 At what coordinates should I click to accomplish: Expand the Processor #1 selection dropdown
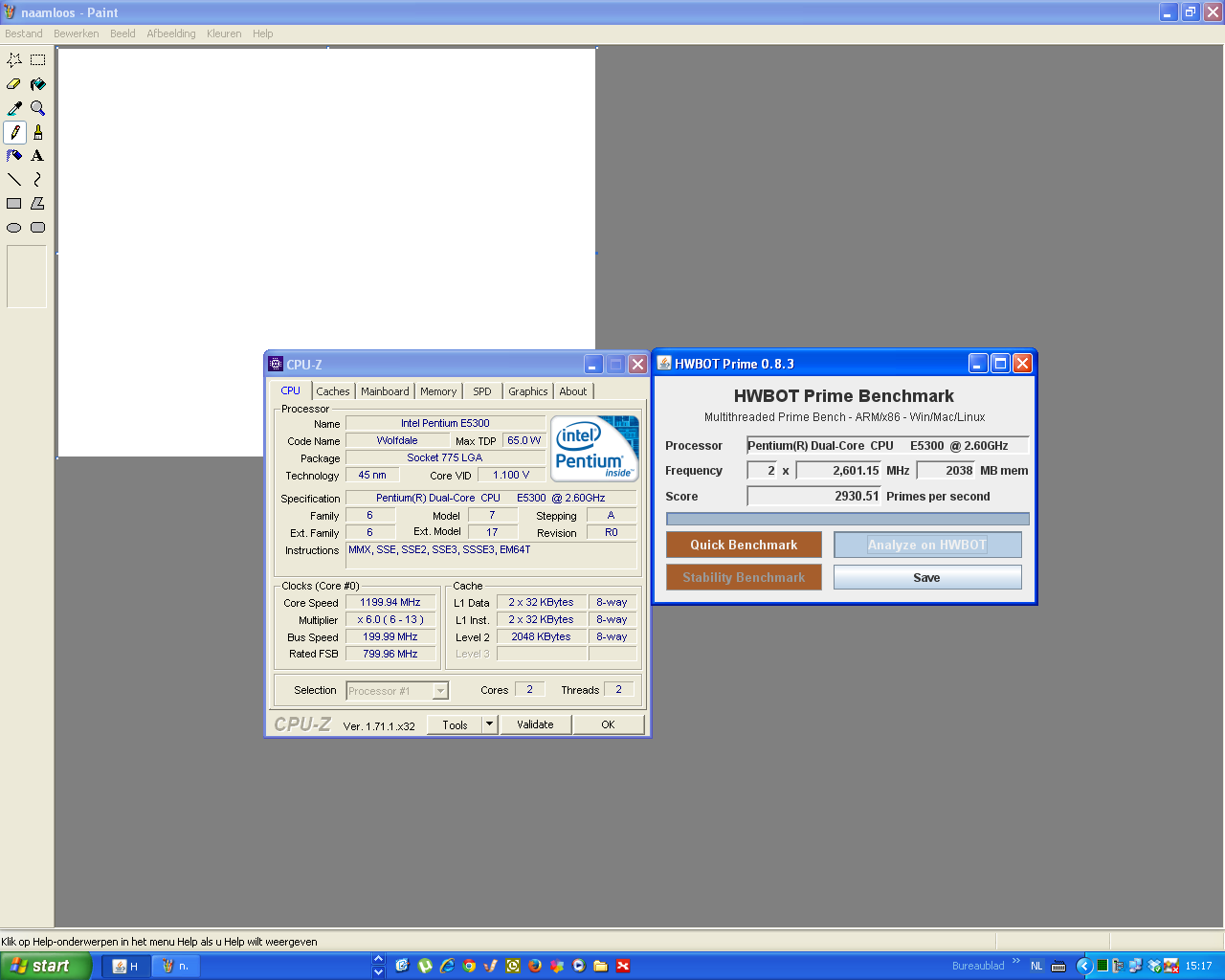[x=440, y=691]
